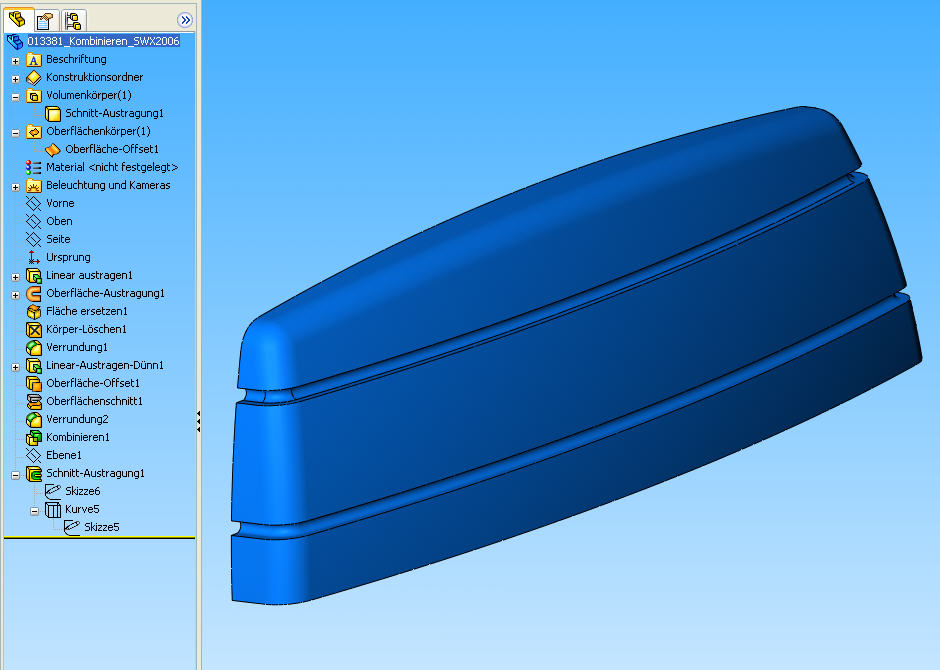This screenshot has height=670, width=940.
Task: Expand the Linear austragen1 feature
Action: 16,277
